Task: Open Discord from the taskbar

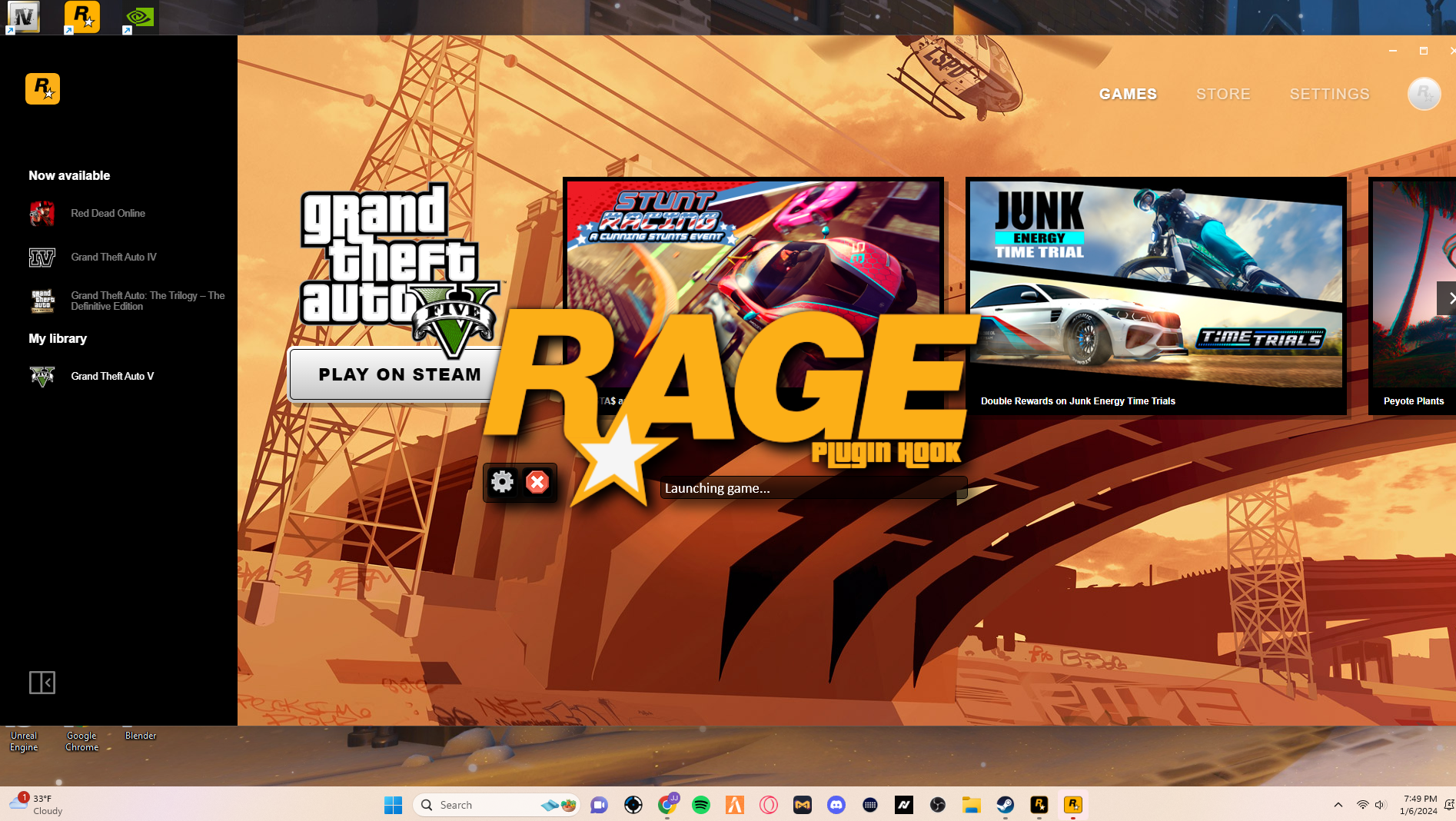Action: (836, 805)
